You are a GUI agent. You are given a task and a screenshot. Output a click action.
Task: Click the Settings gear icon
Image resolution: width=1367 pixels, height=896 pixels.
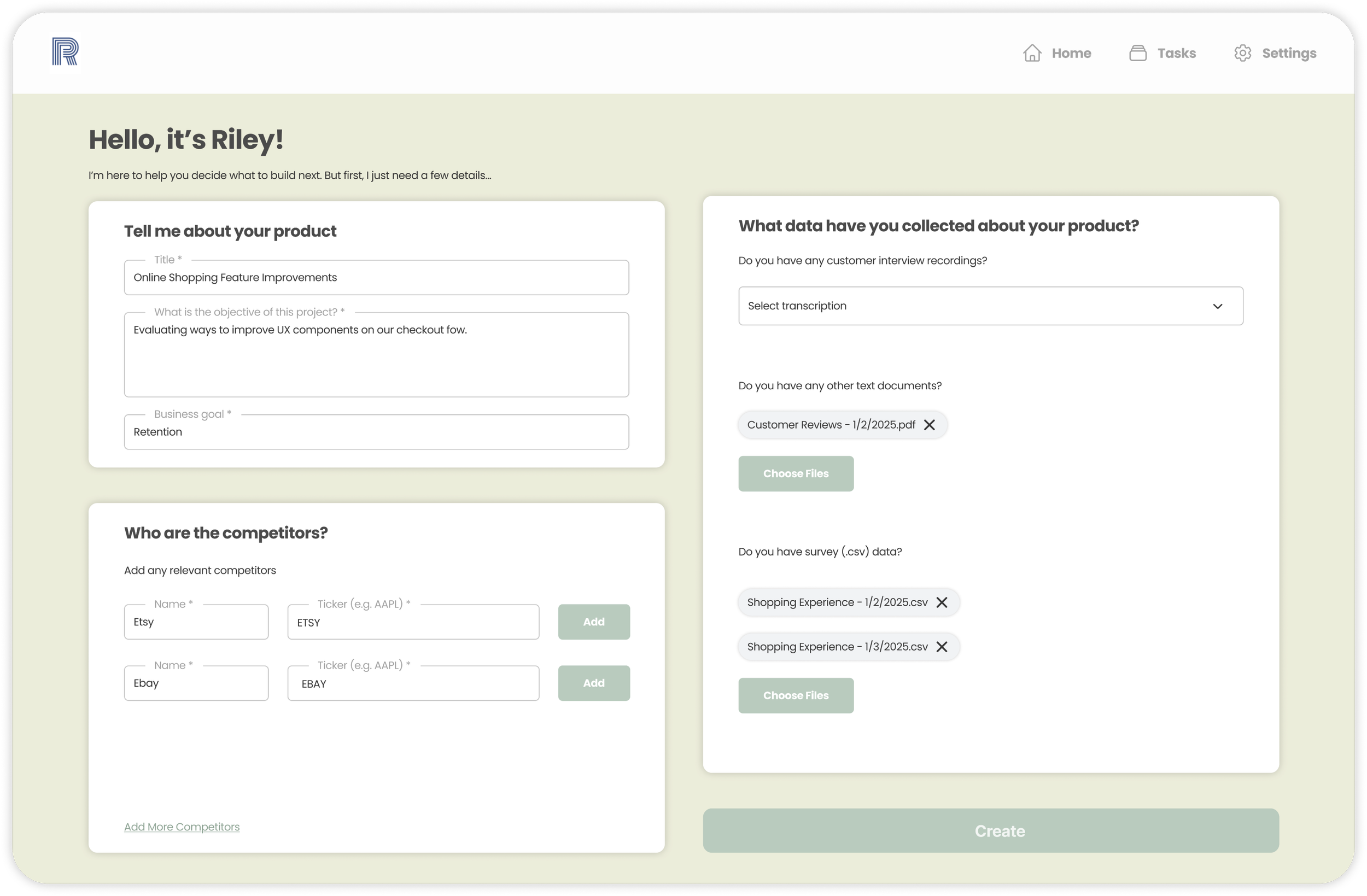coord(1242,53)
